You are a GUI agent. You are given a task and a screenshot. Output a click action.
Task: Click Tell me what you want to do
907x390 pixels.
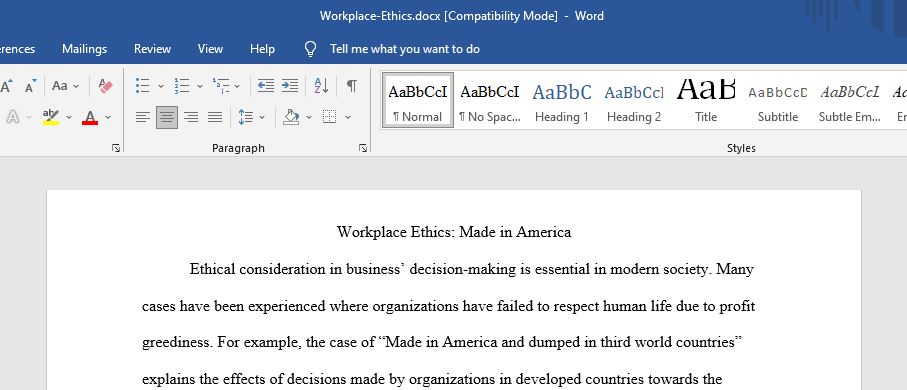[x=404, y=49]
